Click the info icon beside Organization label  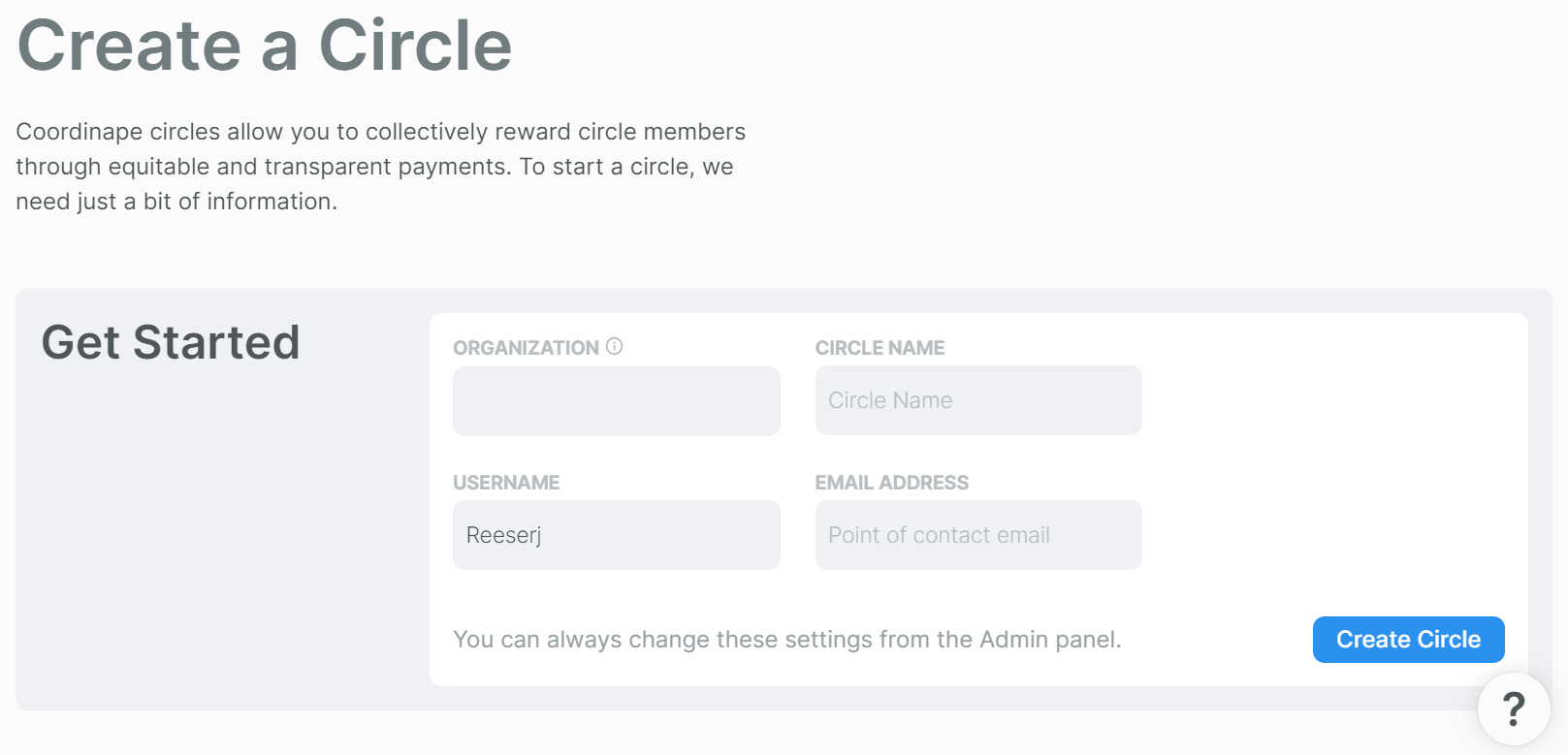tap(615, 346)
